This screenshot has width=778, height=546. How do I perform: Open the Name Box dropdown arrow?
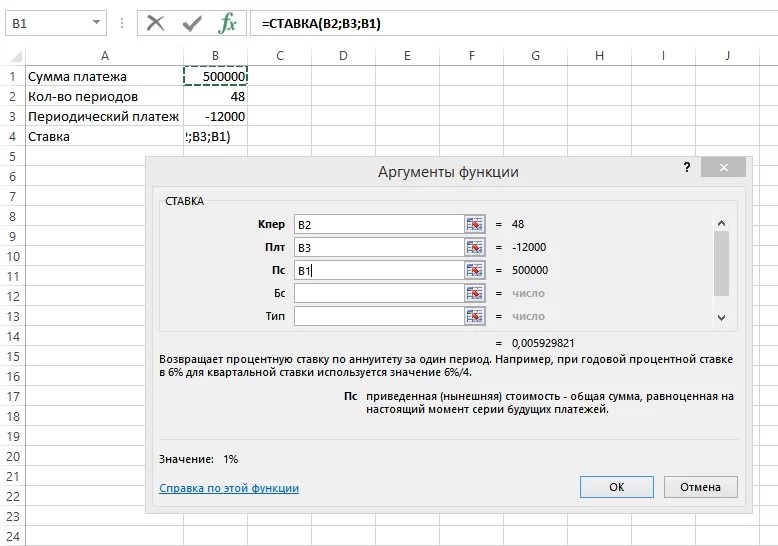(x=96, y=23)
